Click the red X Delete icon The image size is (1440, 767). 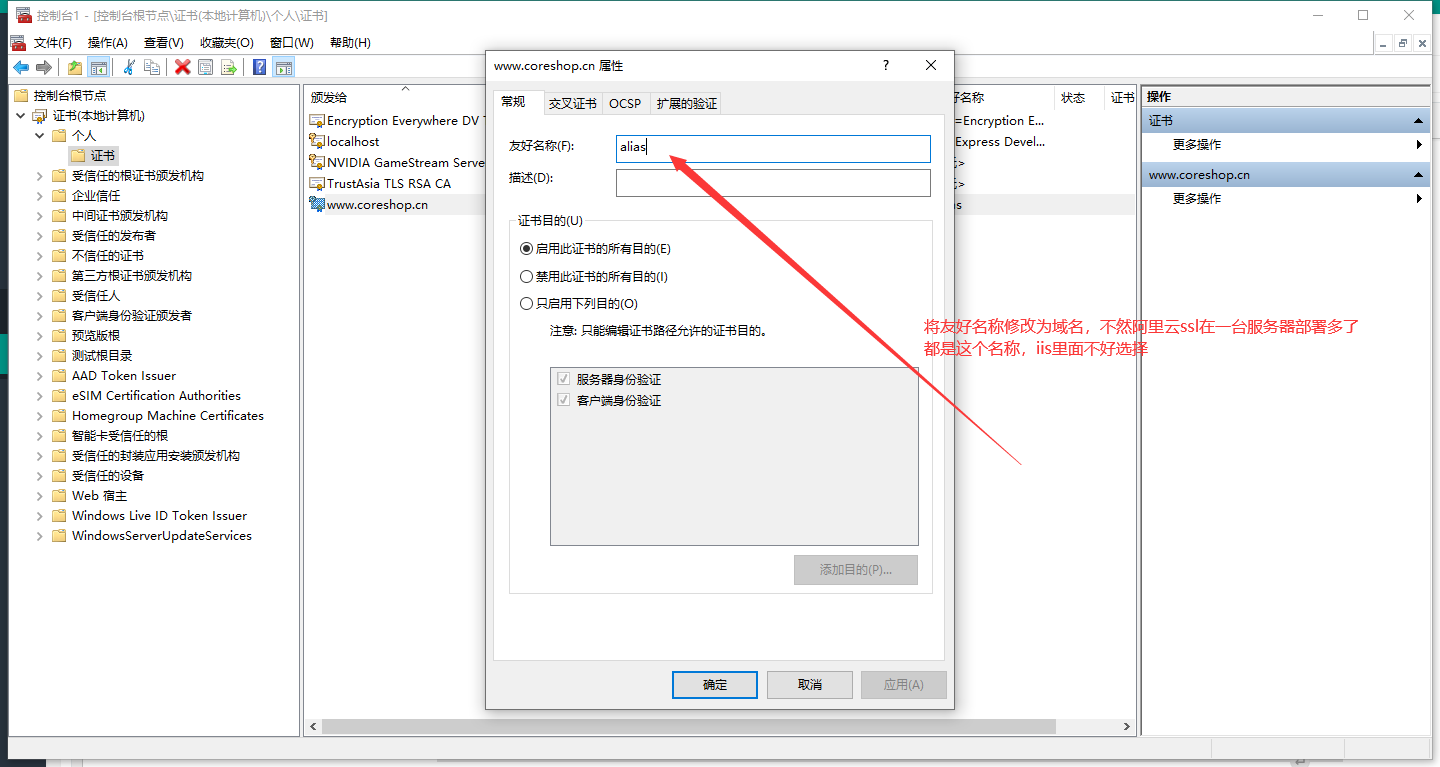tap(182, 67)
